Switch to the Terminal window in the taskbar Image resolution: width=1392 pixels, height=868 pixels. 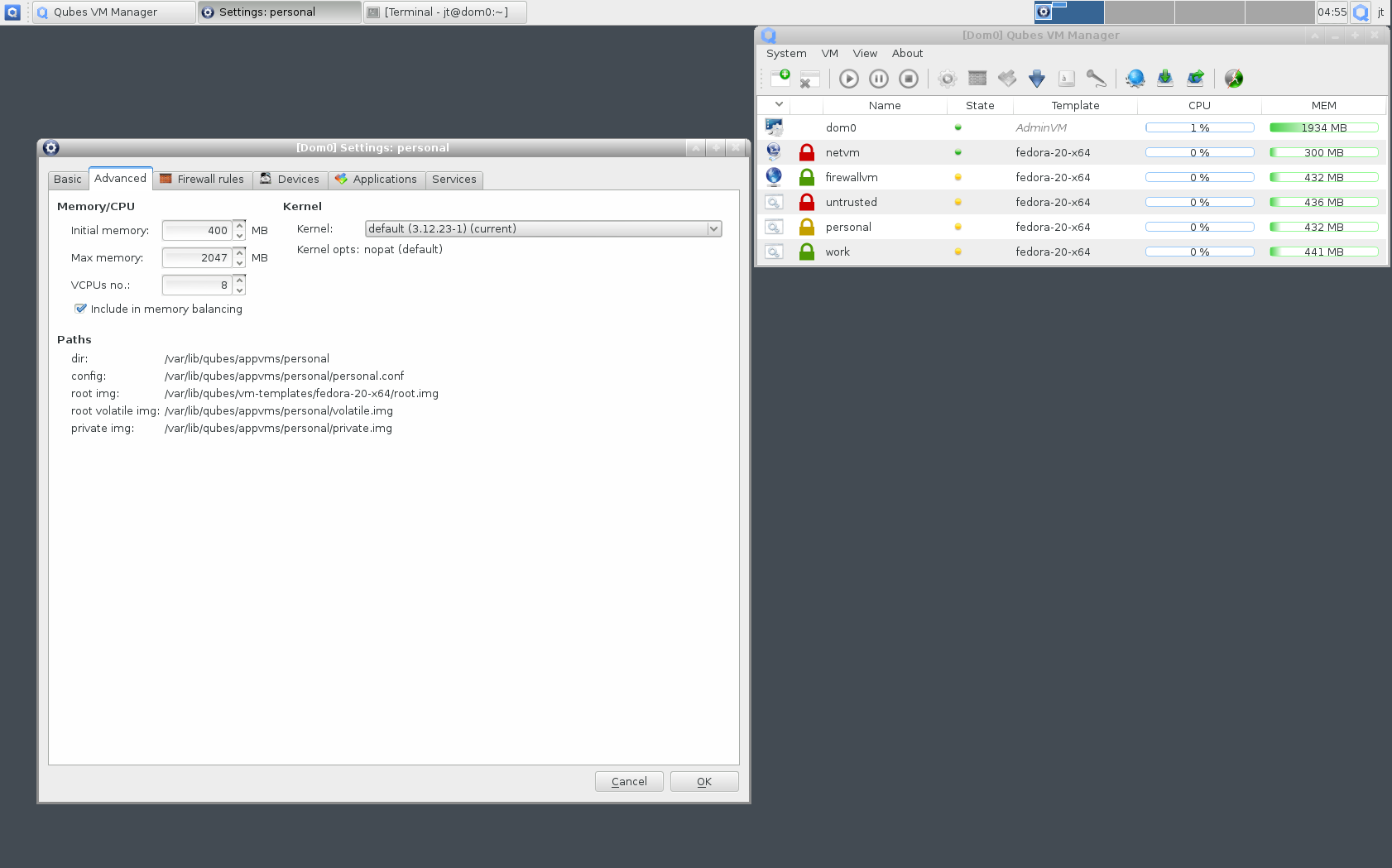click(444, 12)
